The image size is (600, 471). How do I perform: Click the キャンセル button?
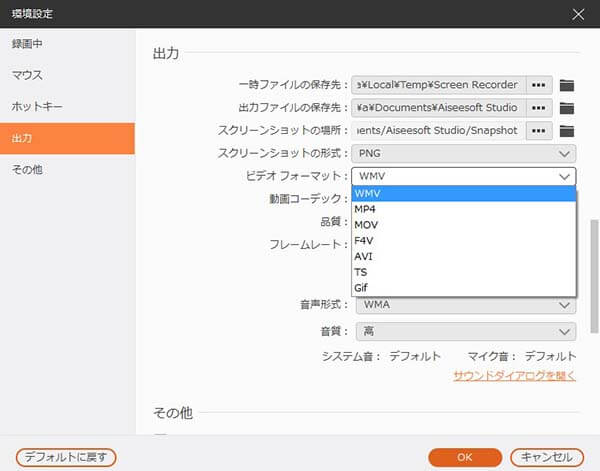[x=547, y=457]
